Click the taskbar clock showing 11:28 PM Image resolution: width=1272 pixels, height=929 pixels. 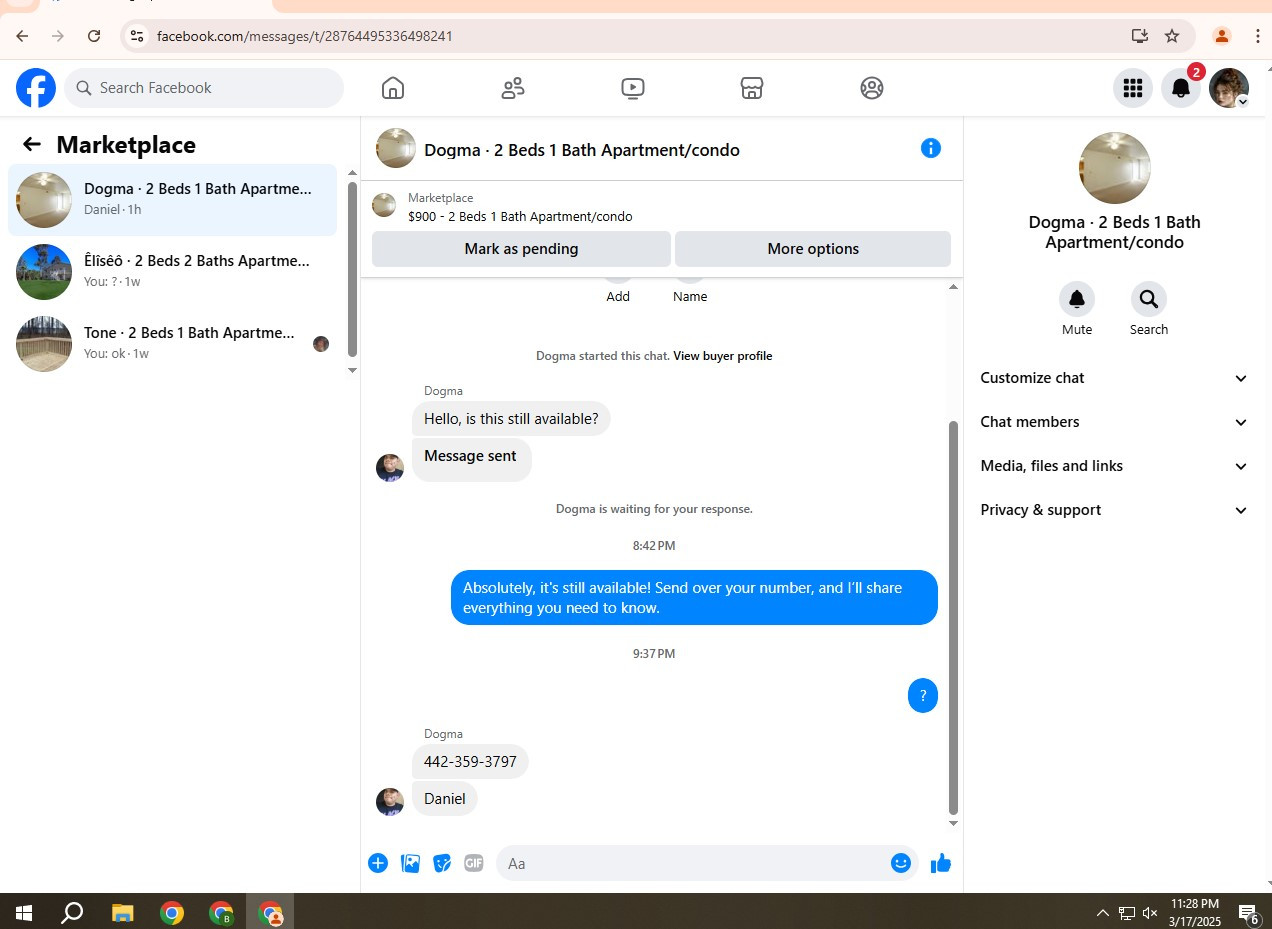click(x=1194, y=912)
